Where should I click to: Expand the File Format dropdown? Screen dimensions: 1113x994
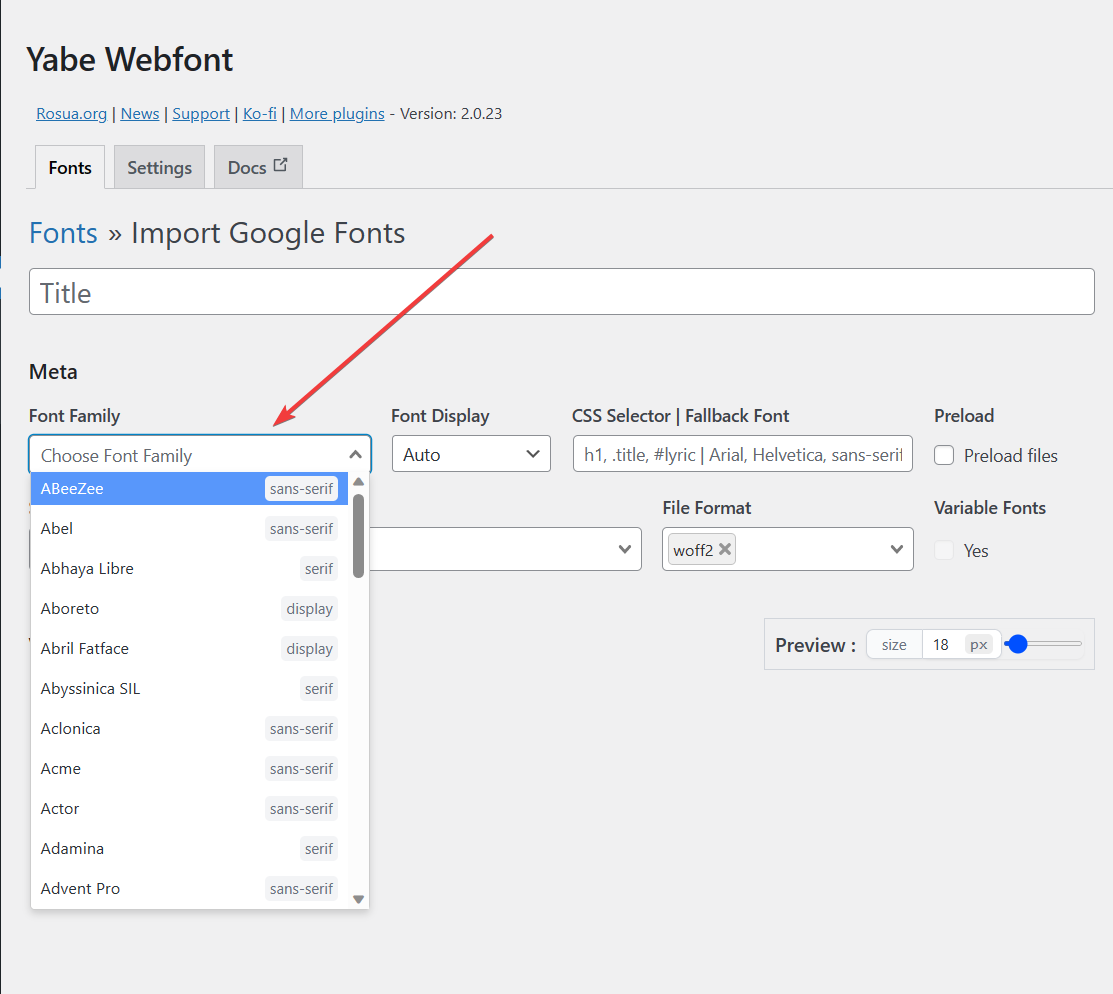897,549
